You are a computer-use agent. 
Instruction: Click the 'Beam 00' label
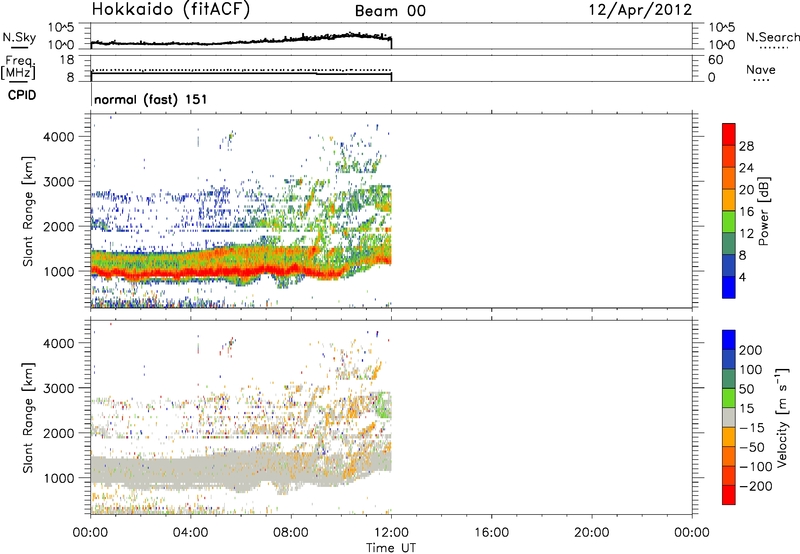pyautogui.click(x=390, y=11)
